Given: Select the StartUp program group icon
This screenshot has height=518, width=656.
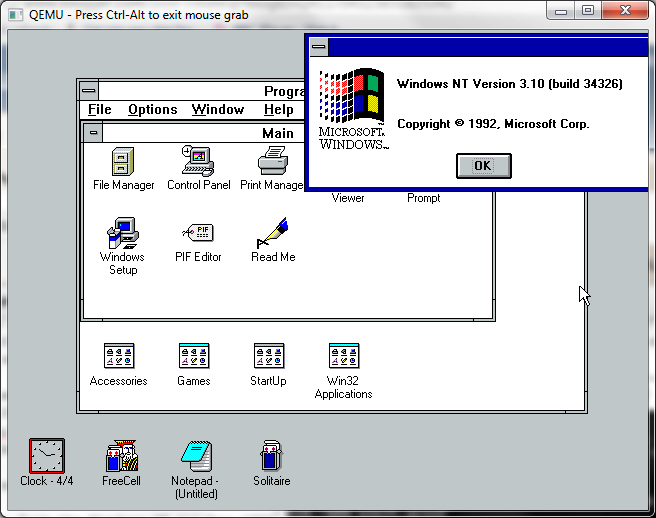Looking at the screenshot, I should coord(269,356).
